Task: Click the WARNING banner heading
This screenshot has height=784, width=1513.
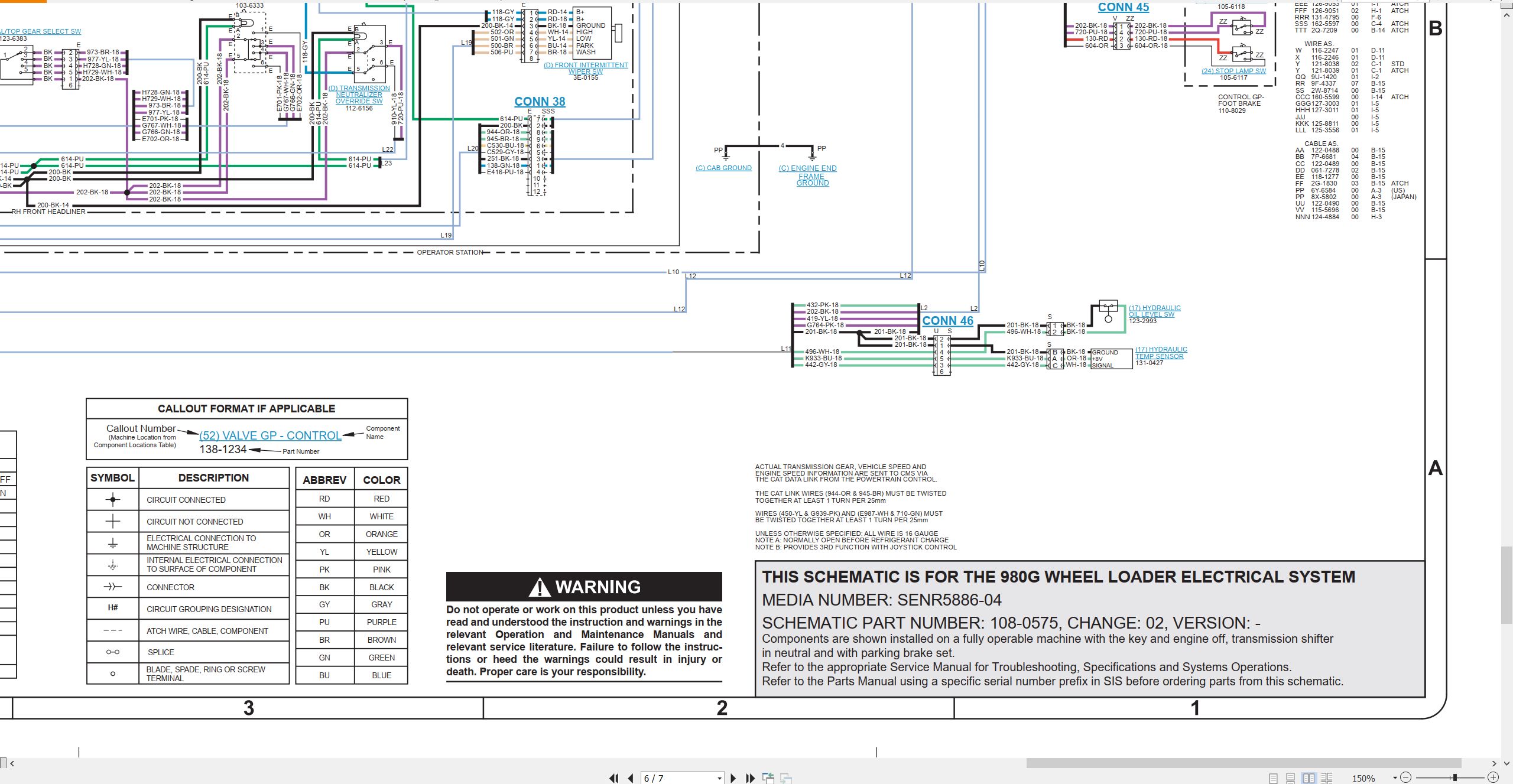Action: pyautogui.click(x=584, y=587)
